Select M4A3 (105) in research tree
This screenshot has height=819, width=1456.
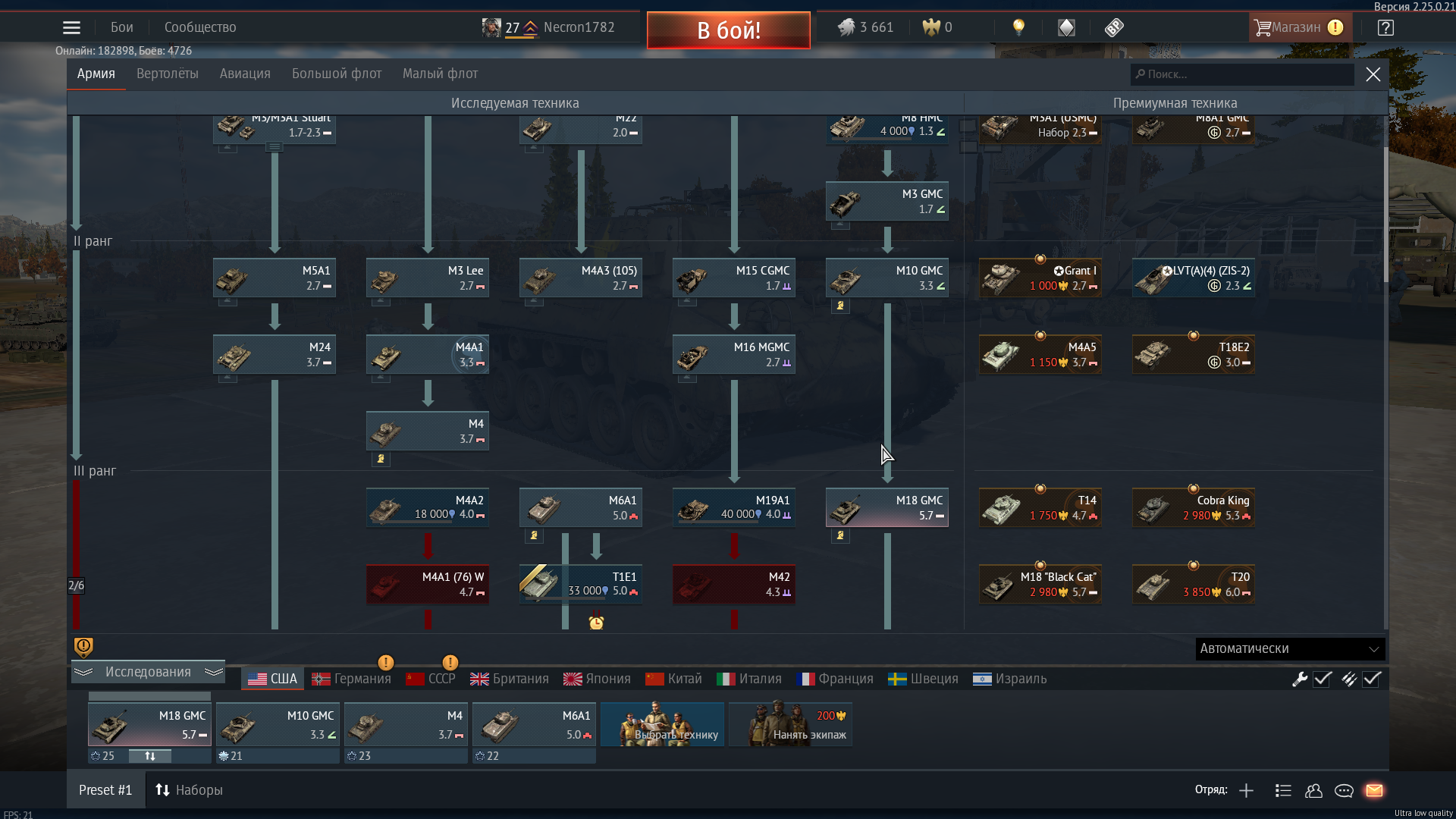point(581,278)
